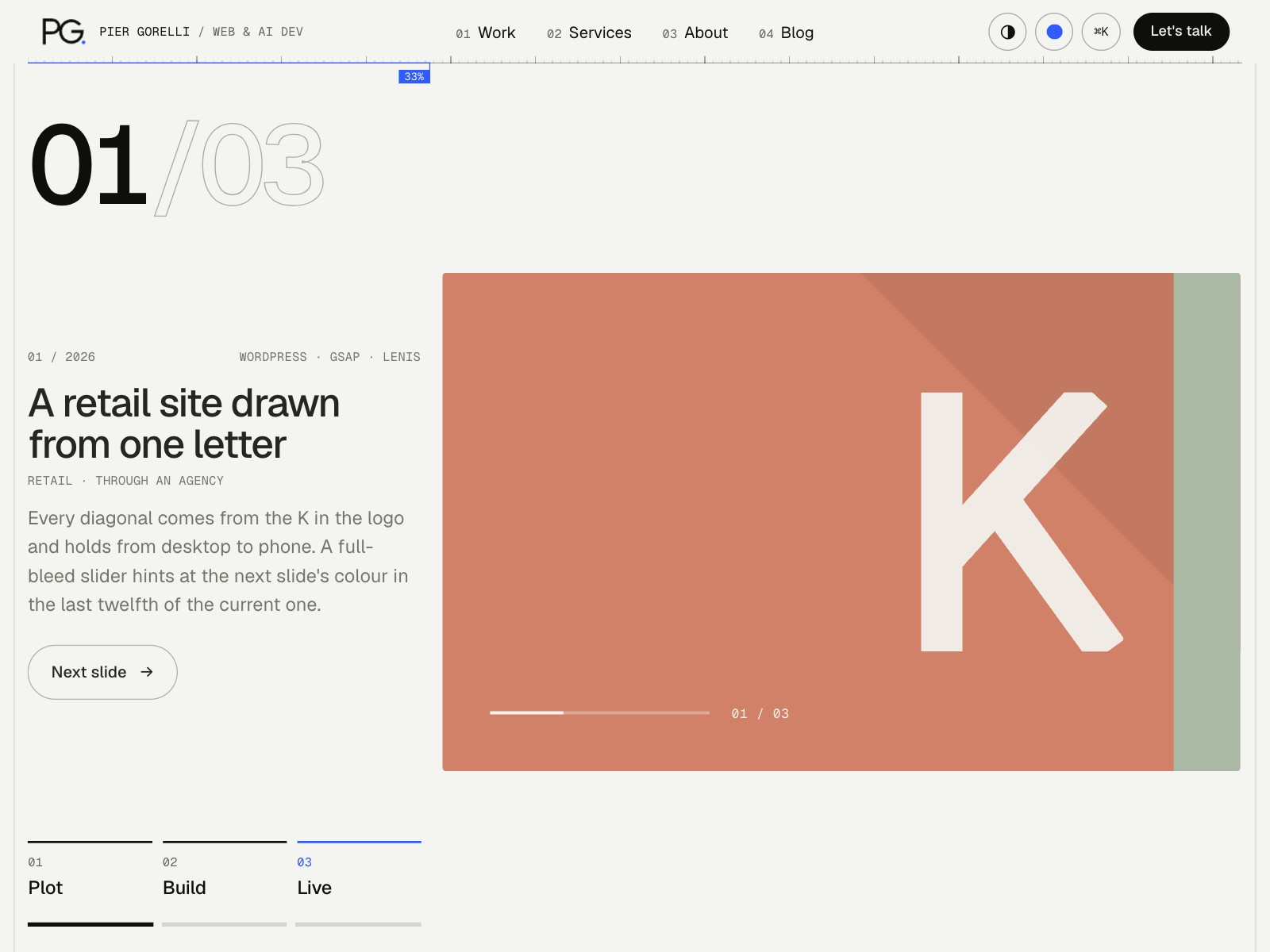This screenshot has width=1270, height=952.
Task: Click the 33% scroll progress marker
Action: [x=414, y=77]
